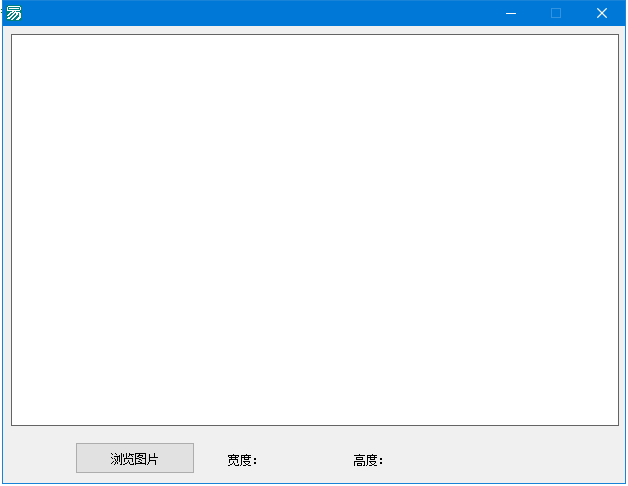The width and height of the screenshot is (628, 486).
Task: Click the disabled maximize button
Action: (x=556, y=13)
